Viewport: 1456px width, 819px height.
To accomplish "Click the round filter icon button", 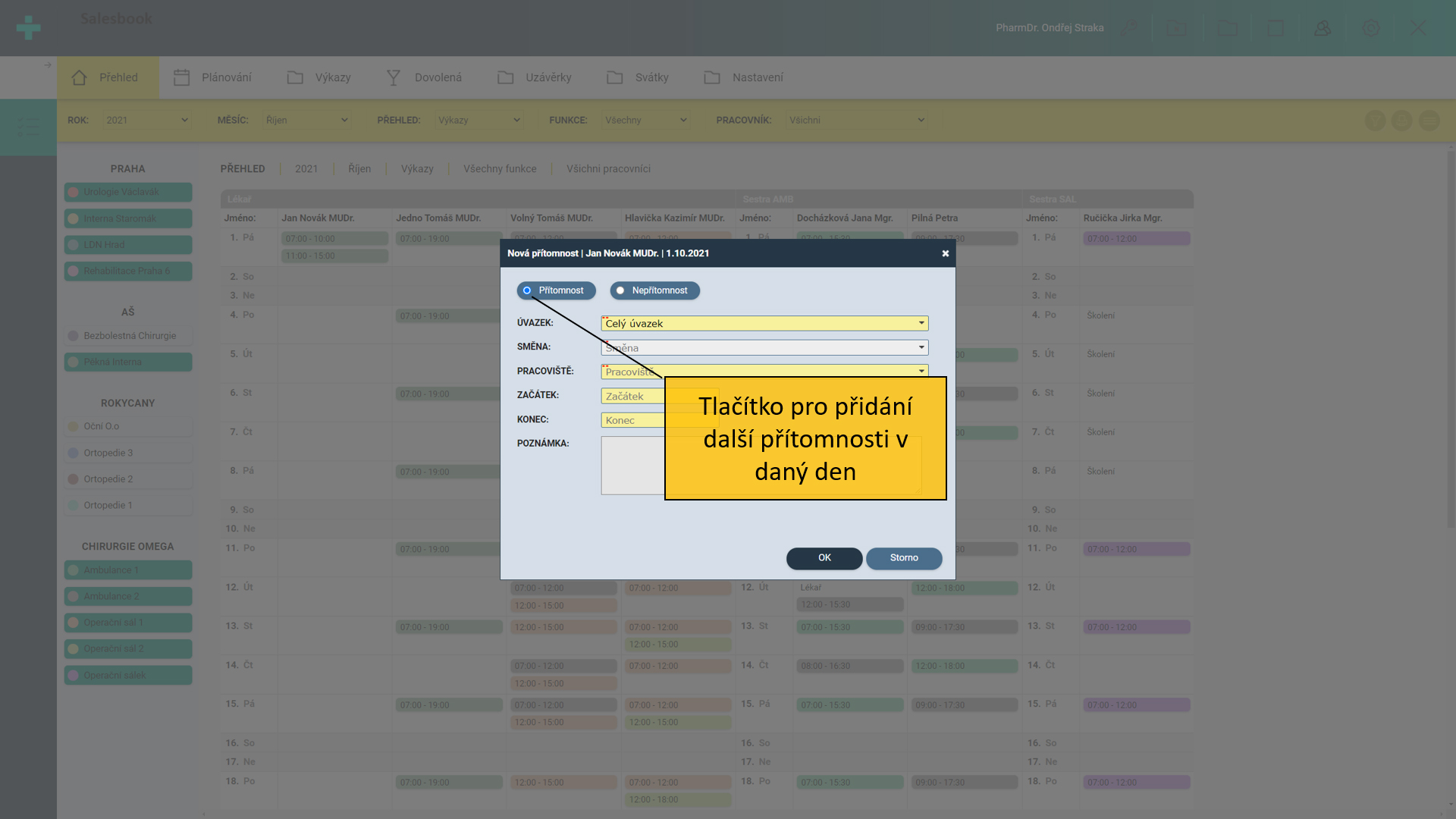I will pyautogui.click(x=1375, y=121).
